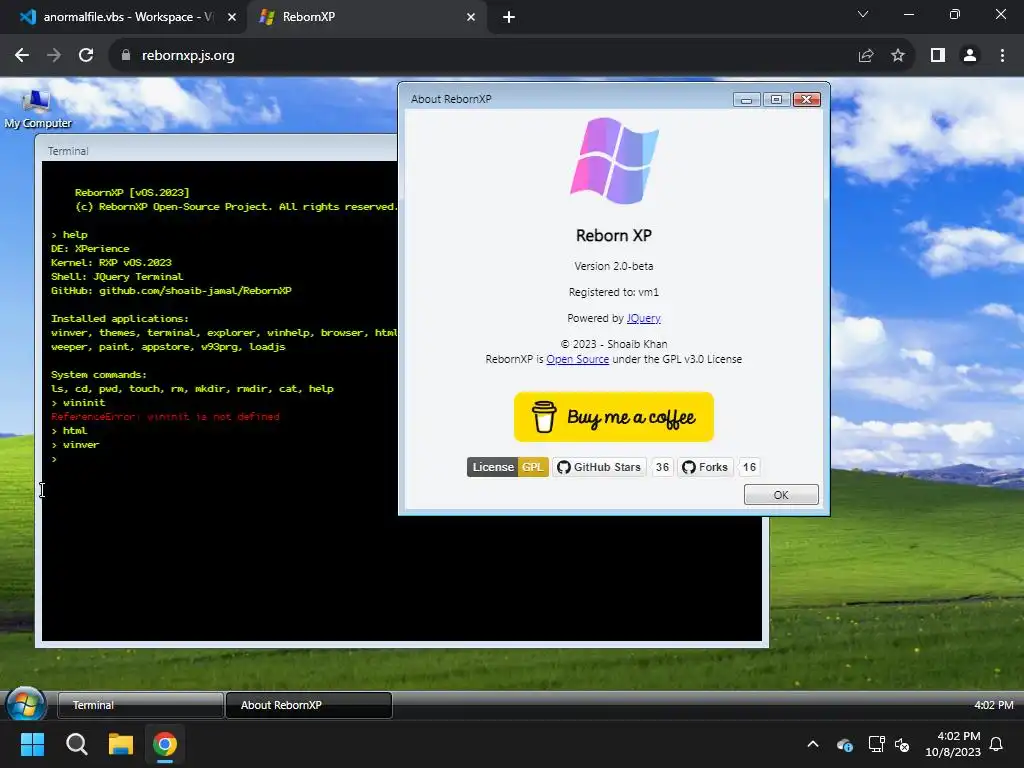Click the GitHub URL text in Terminal

(195, 291)
